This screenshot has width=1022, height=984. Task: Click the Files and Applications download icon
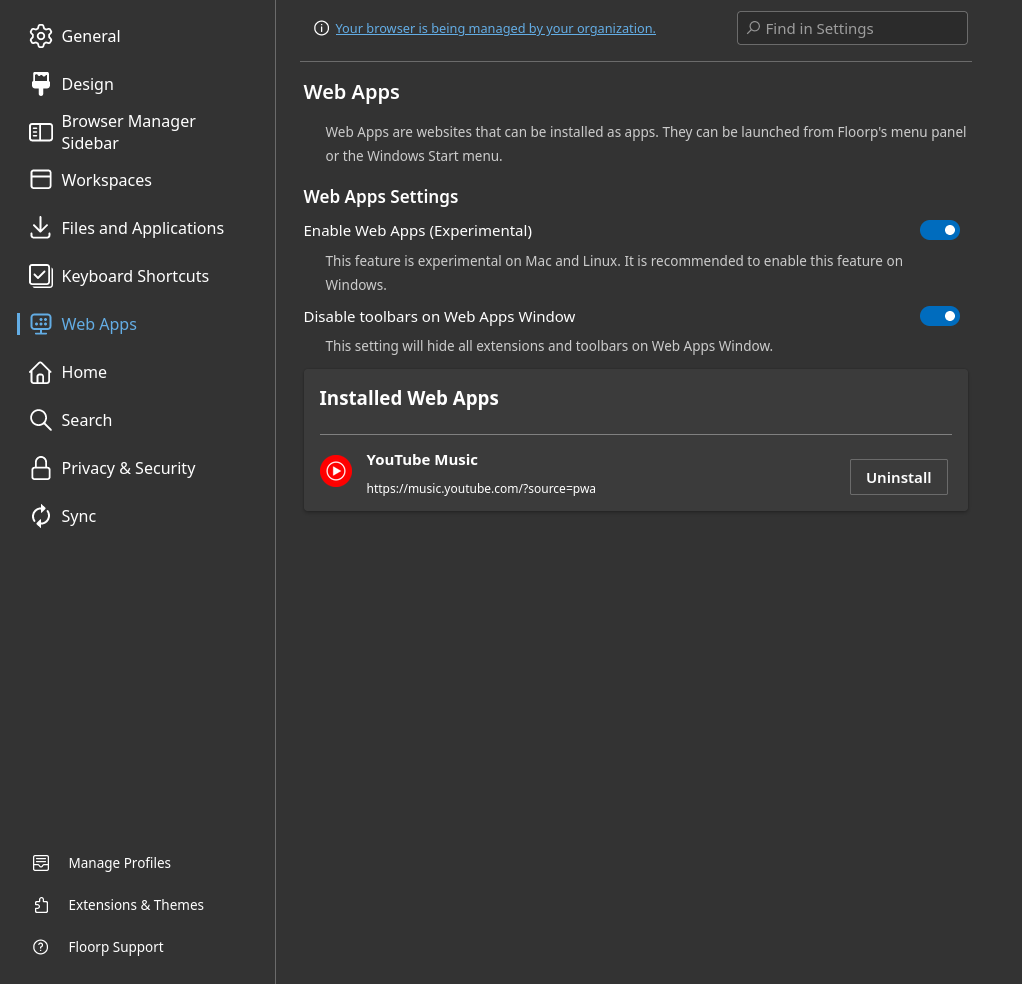tap(41, 228)
